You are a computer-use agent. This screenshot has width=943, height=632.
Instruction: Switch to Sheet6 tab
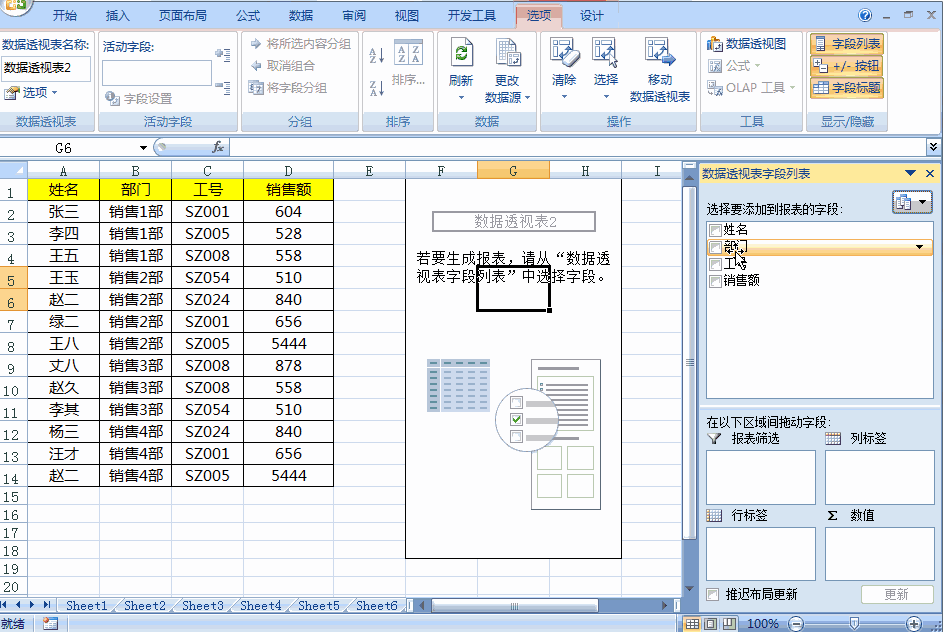[x=376, y=606]
